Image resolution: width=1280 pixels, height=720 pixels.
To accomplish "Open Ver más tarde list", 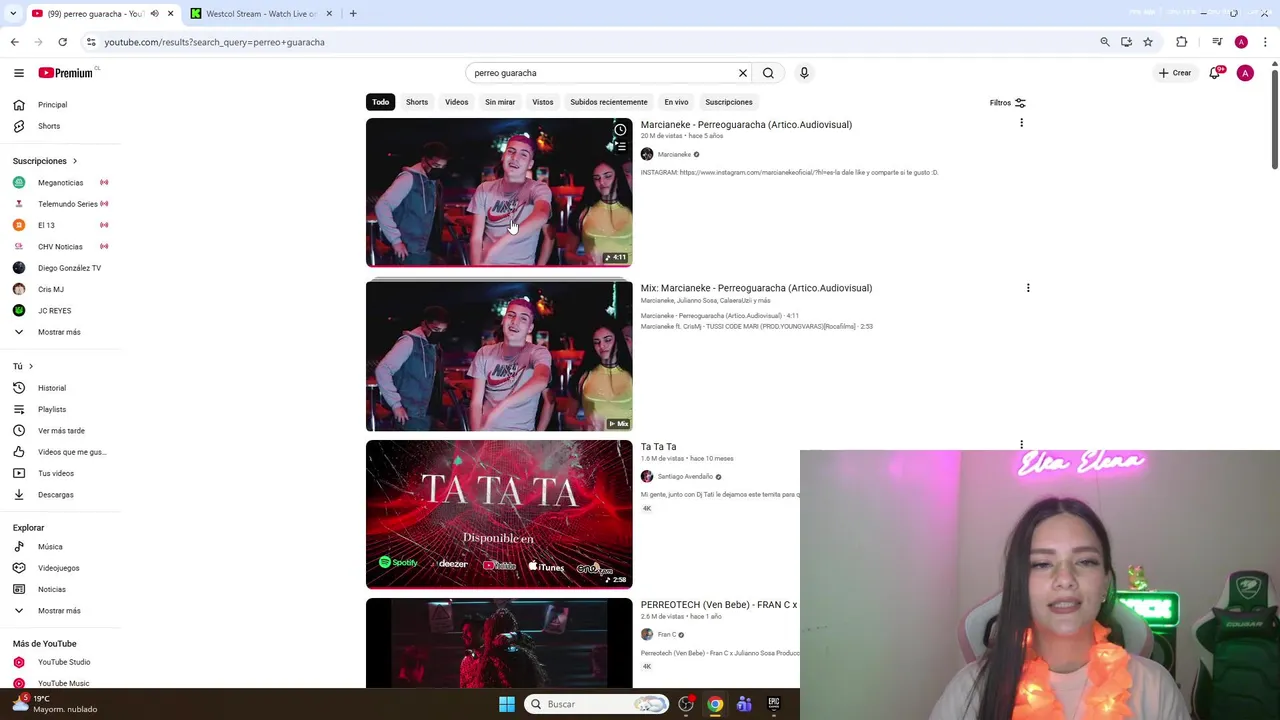I will click(x=60, y=431).
